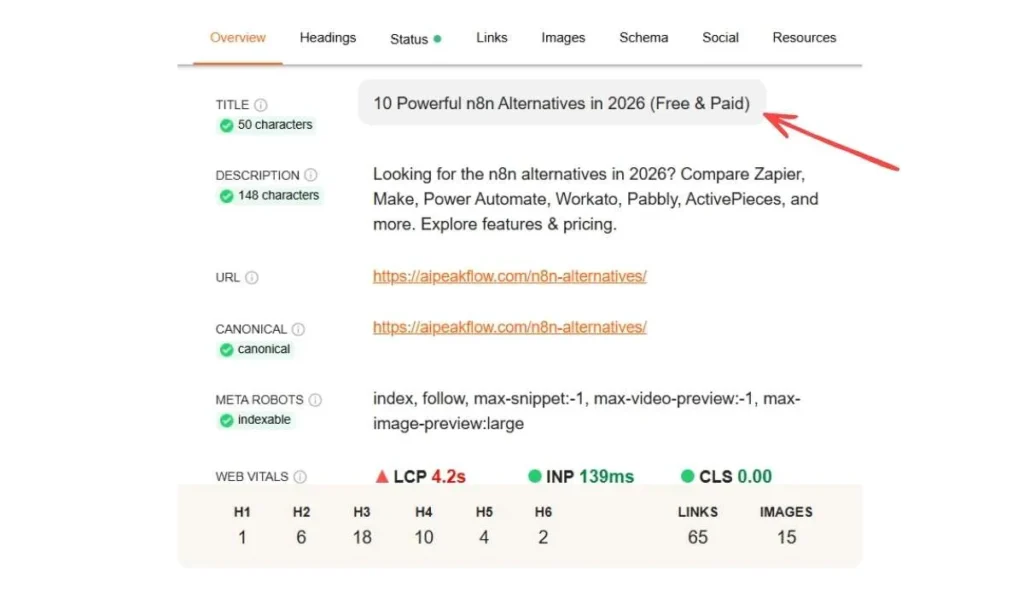The width and height of the screenshot is (1024, 597).
Task: Click the green dot beside INP metric
Action: (535, 476)
